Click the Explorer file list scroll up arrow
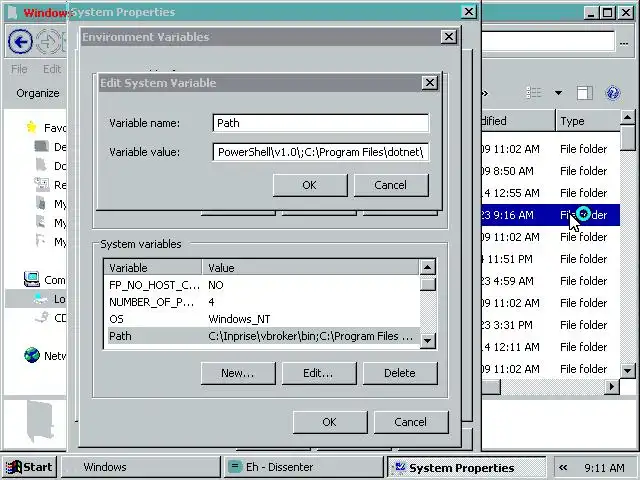Screen dimensions: 640x480 [x=627, y=118]
